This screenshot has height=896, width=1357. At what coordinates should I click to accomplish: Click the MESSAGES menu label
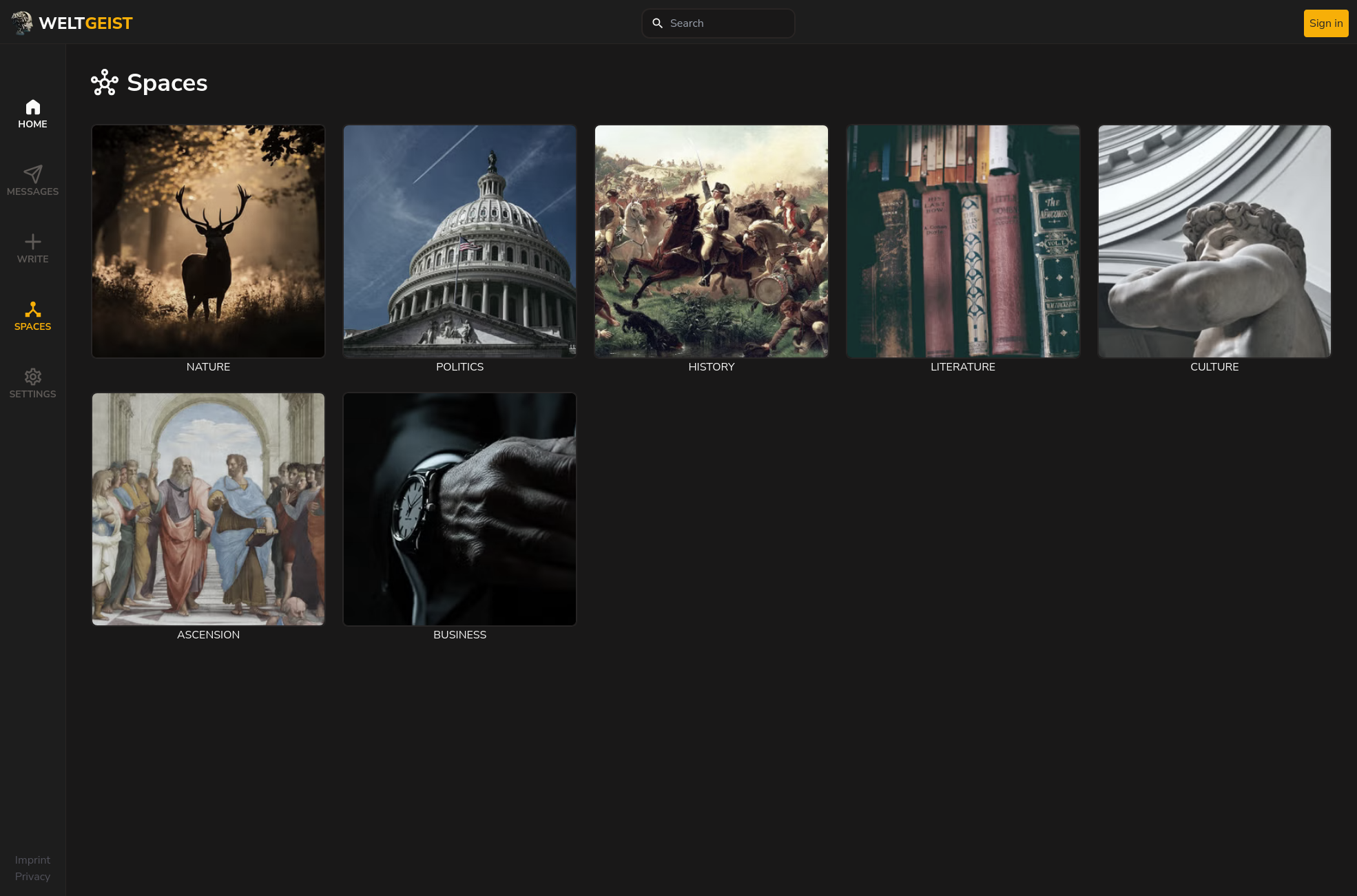(x=32, y=191)
